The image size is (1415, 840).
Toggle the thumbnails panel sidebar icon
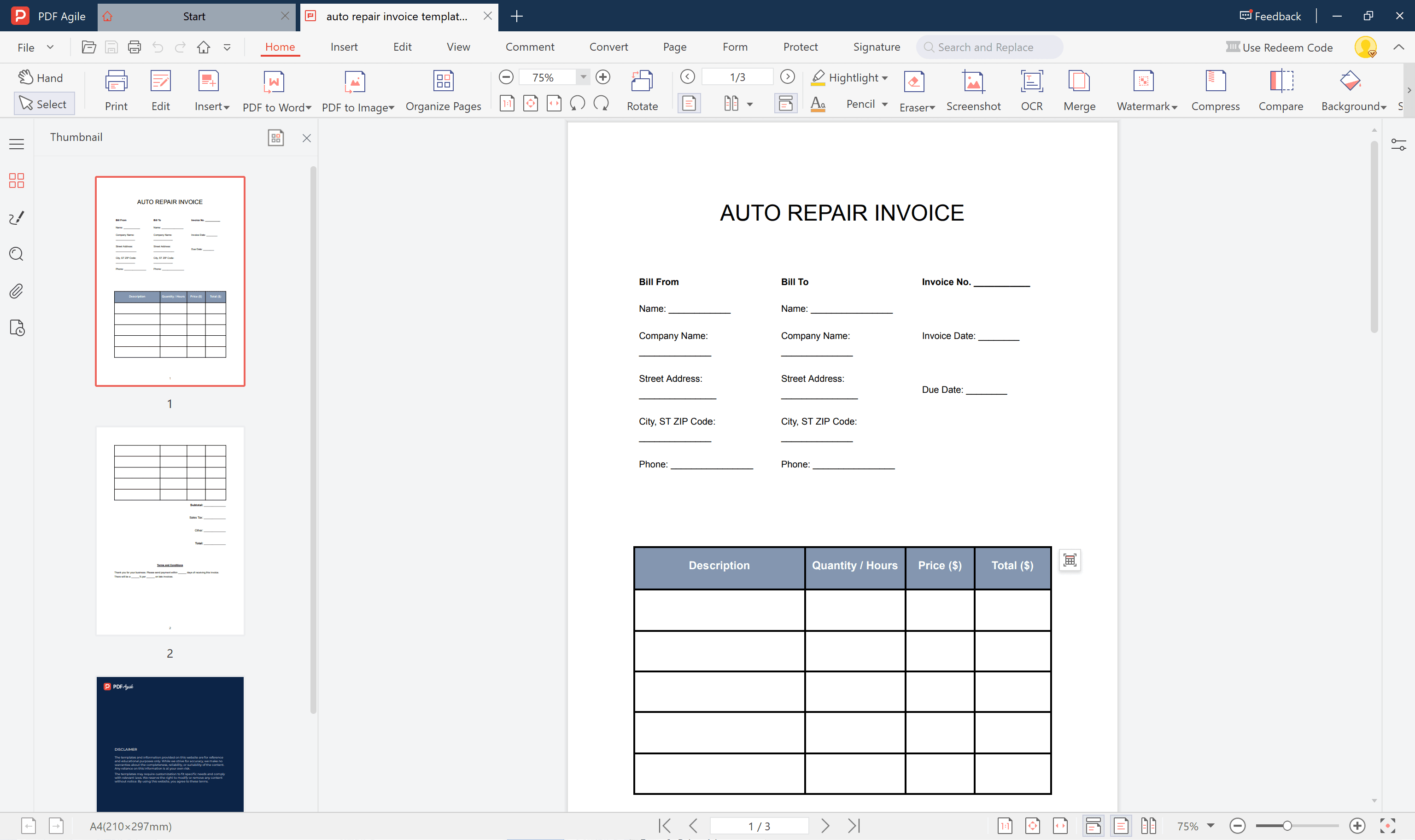pos(17,181)
